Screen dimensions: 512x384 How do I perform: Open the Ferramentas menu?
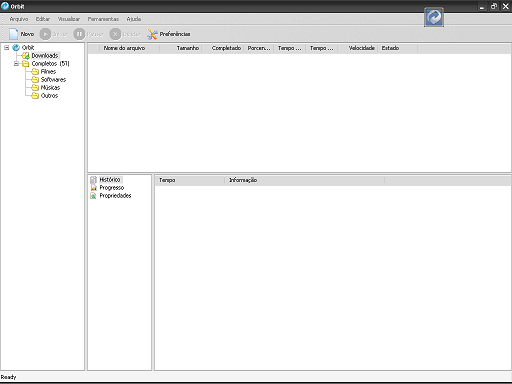[103, 19]
